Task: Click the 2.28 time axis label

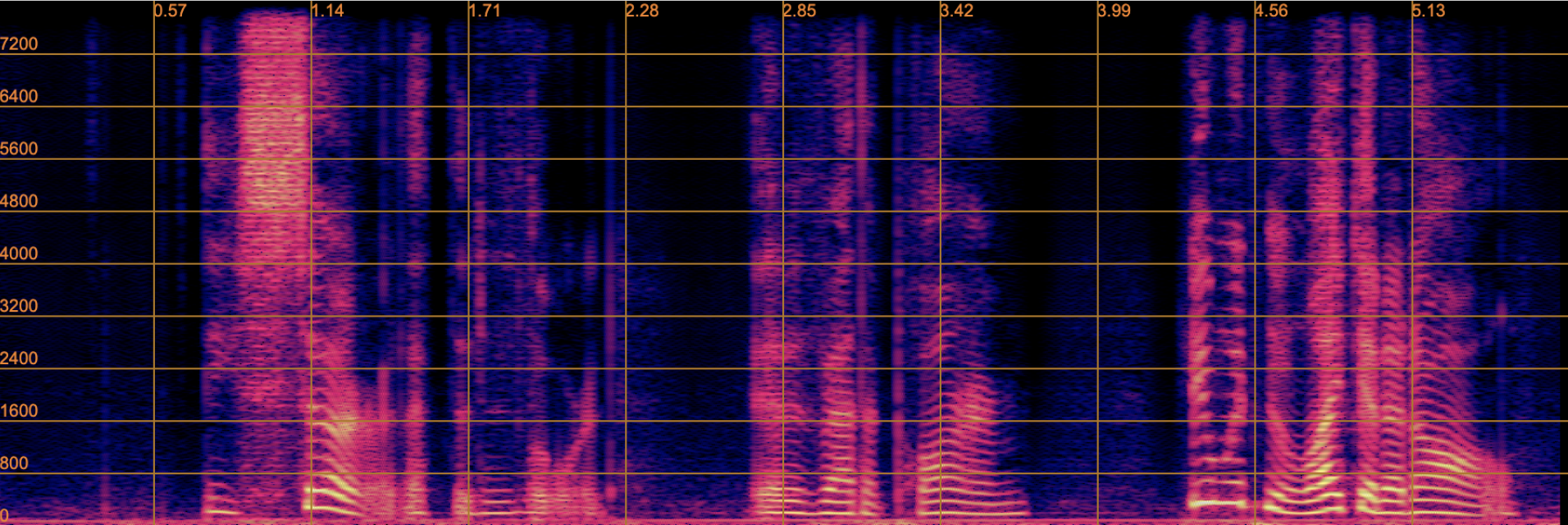Action: (x=642, y=11)
